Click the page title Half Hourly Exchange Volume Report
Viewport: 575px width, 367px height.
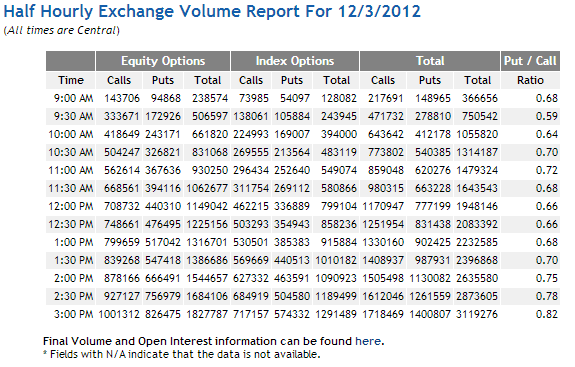point(212,11)
